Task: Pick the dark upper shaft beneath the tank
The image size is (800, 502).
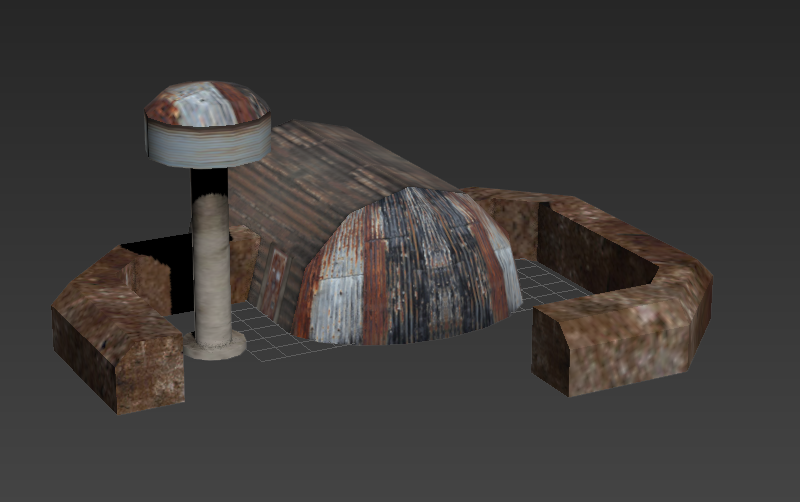Action: pyautogui.click(x=209, y=180)
